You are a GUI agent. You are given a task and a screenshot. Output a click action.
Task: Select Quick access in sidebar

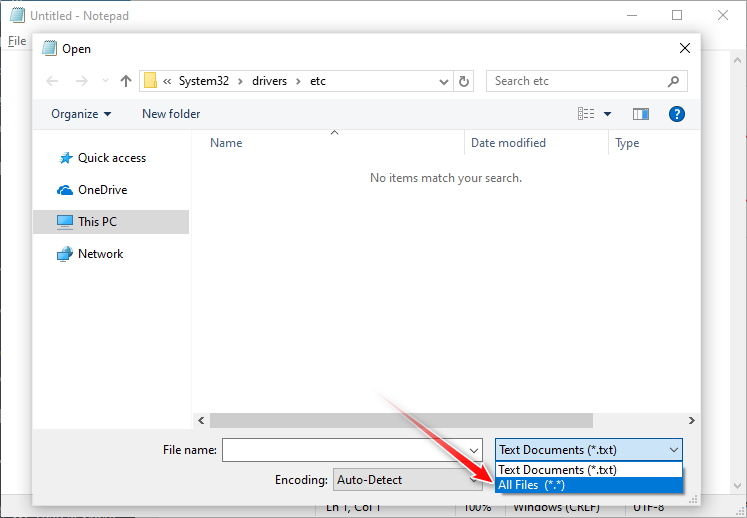(111, 158)
